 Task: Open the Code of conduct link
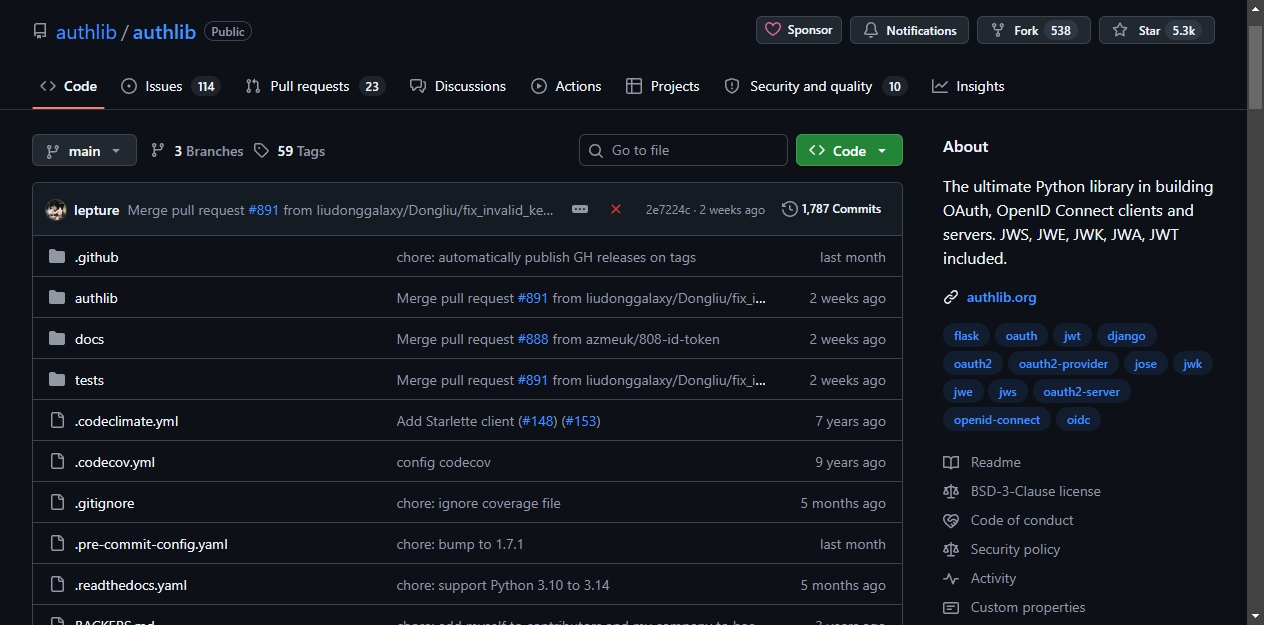[x=1008, y=520]
